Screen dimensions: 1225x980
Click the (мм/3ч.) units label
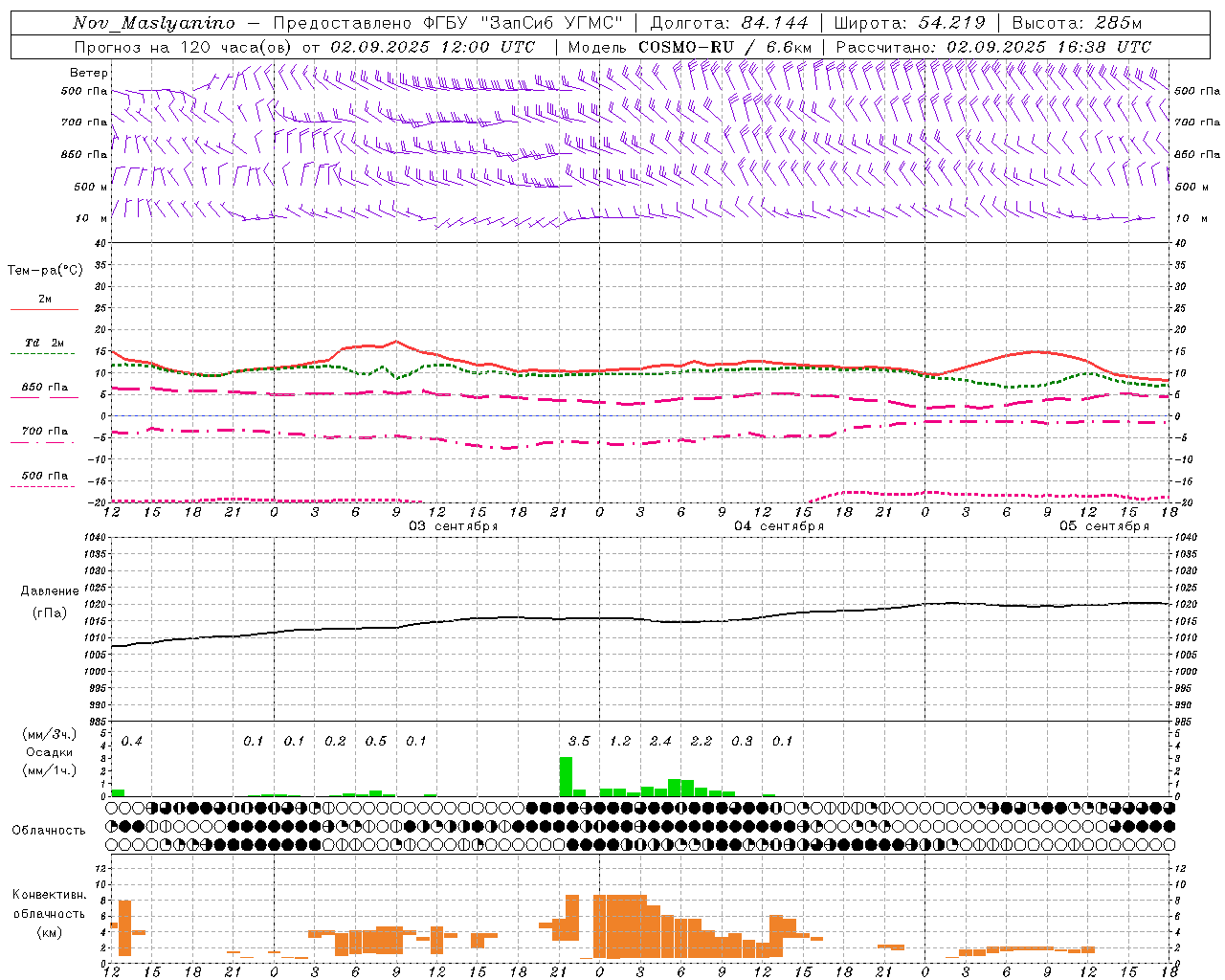point(49,734)
